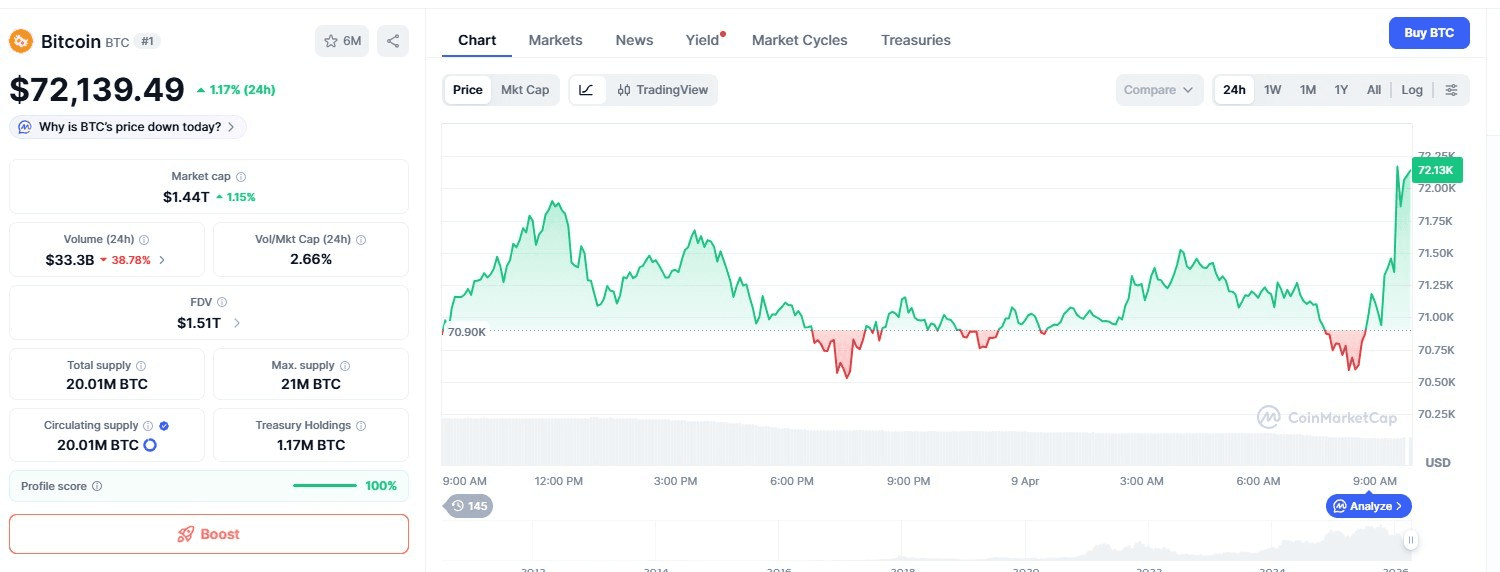The height and width of the screenshot is (572, 1500).
Task: Click the Profile score info icon
Action: pos(97,486)
